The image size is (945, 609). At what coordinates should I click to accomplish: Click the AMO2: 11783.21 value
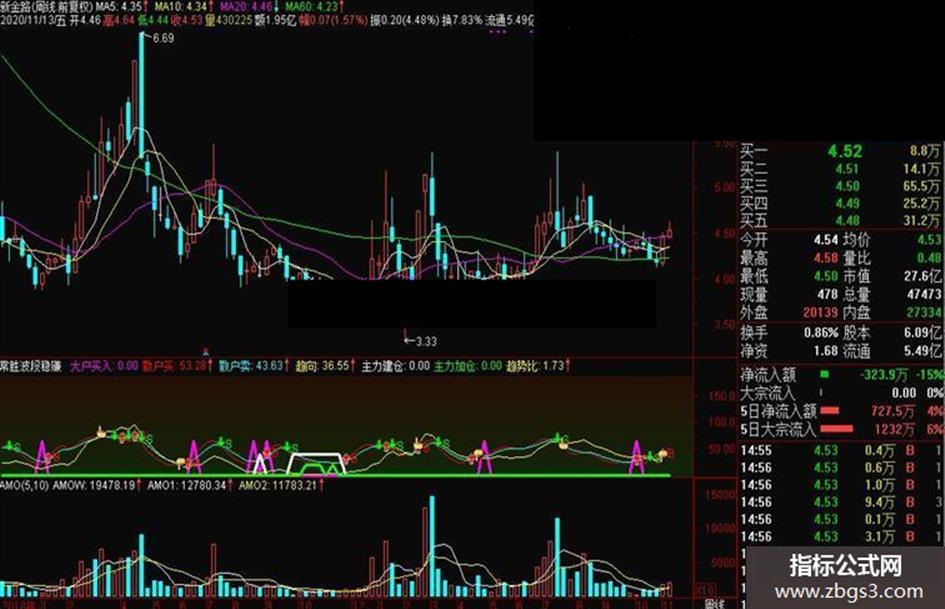point(281,485)
